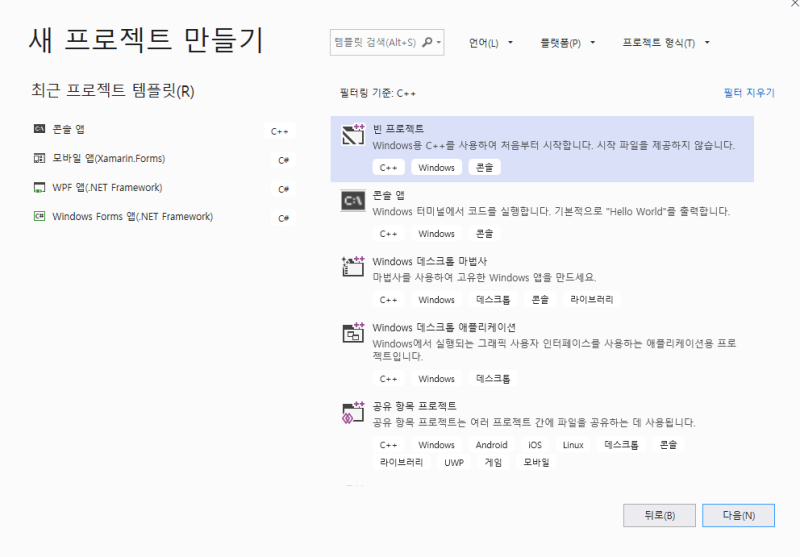Expand the search box history arrow
This screenshot has width=800, height=557.
[440, 43]
